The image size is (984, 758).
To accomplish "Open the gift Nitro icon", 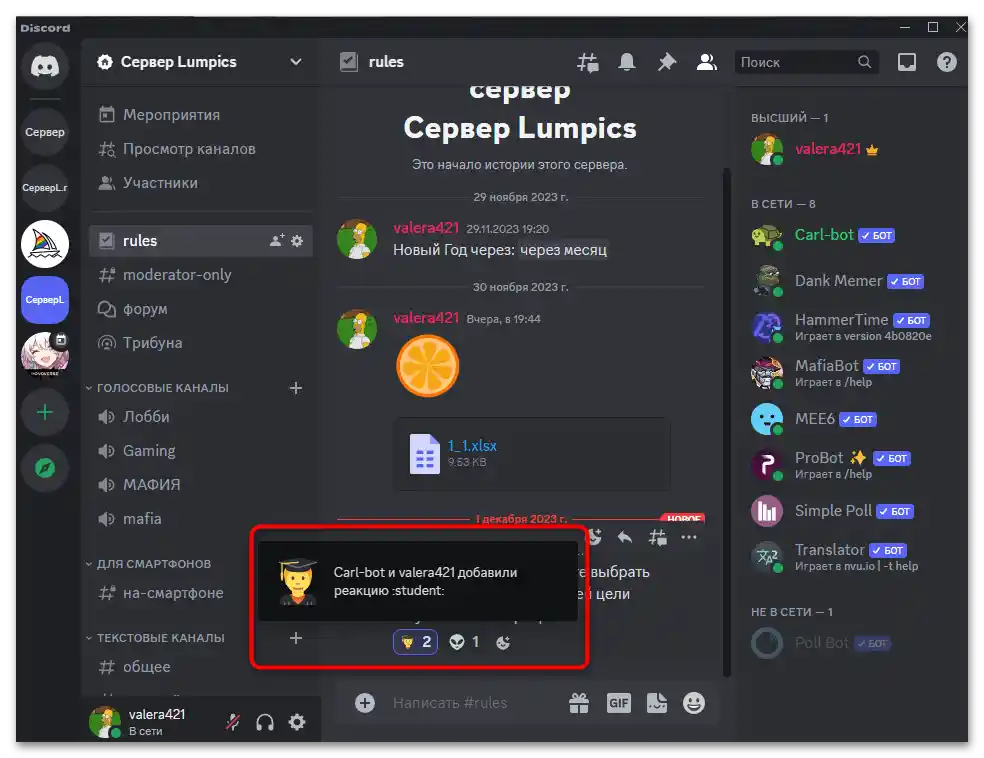I will 579,703.
